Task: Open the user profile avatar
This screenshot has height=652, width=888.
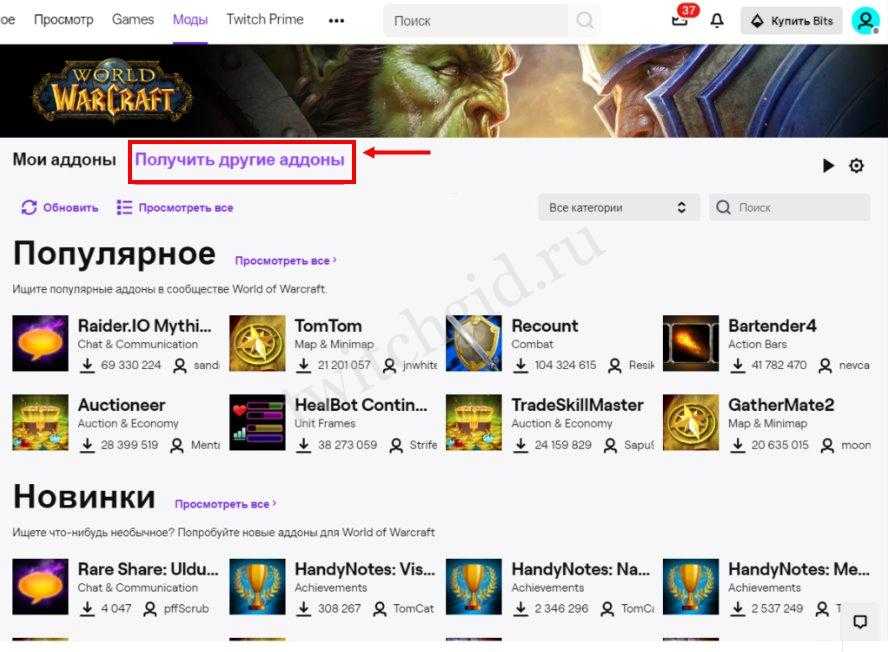Action: click(x=864, y=20)
